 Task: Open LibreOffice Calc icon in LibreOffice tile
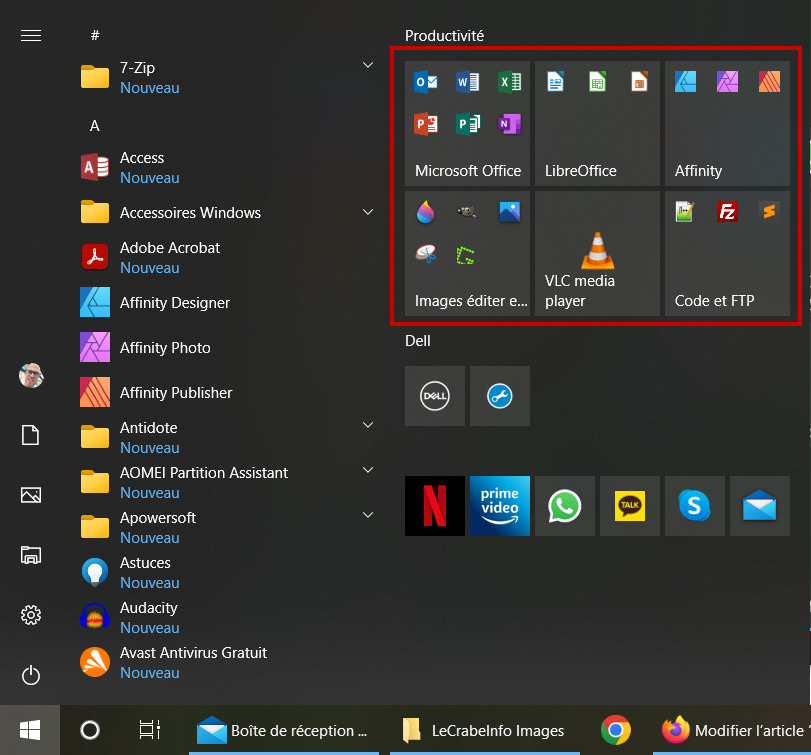coord(597,82)
